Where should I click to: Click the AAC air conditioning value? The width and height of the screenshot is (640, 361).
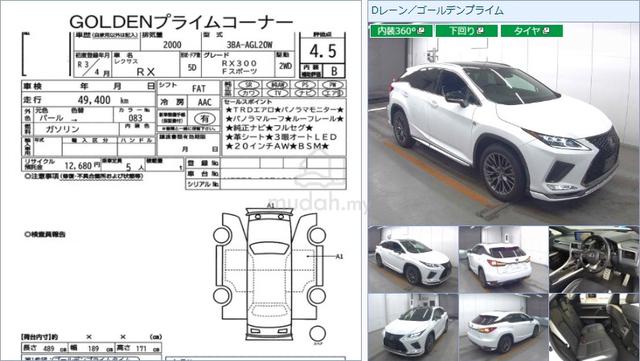204,102
